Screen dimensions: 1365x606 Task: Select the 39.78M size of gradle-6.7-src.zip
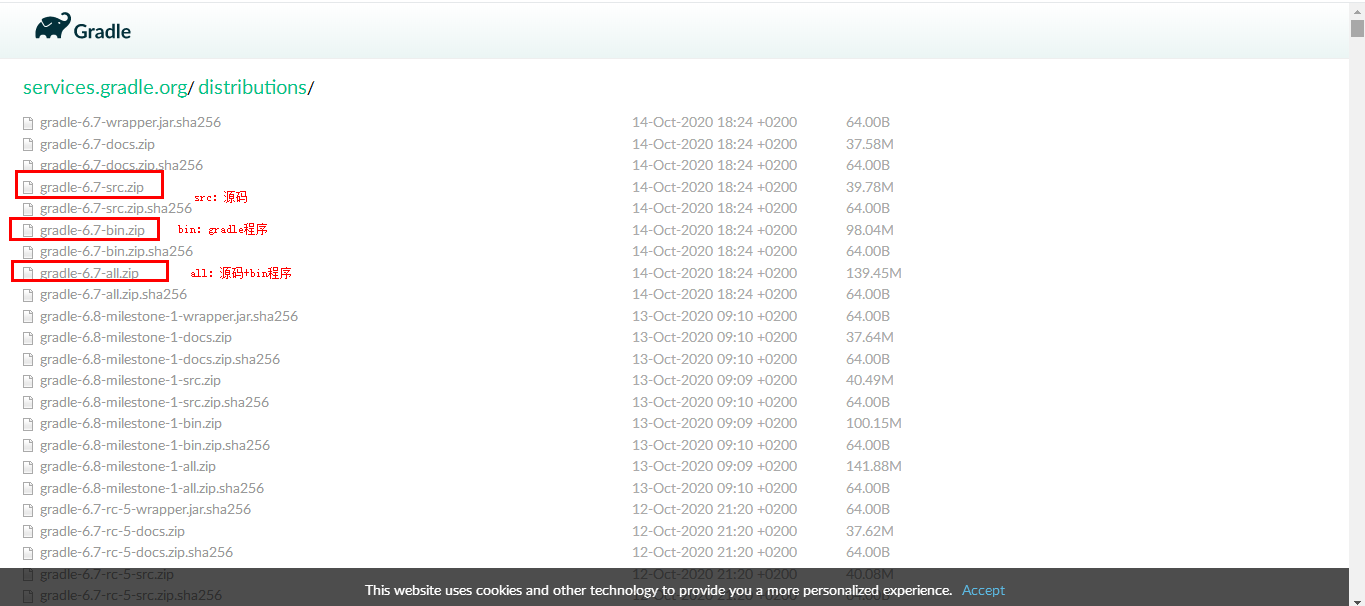coord(870,187)
